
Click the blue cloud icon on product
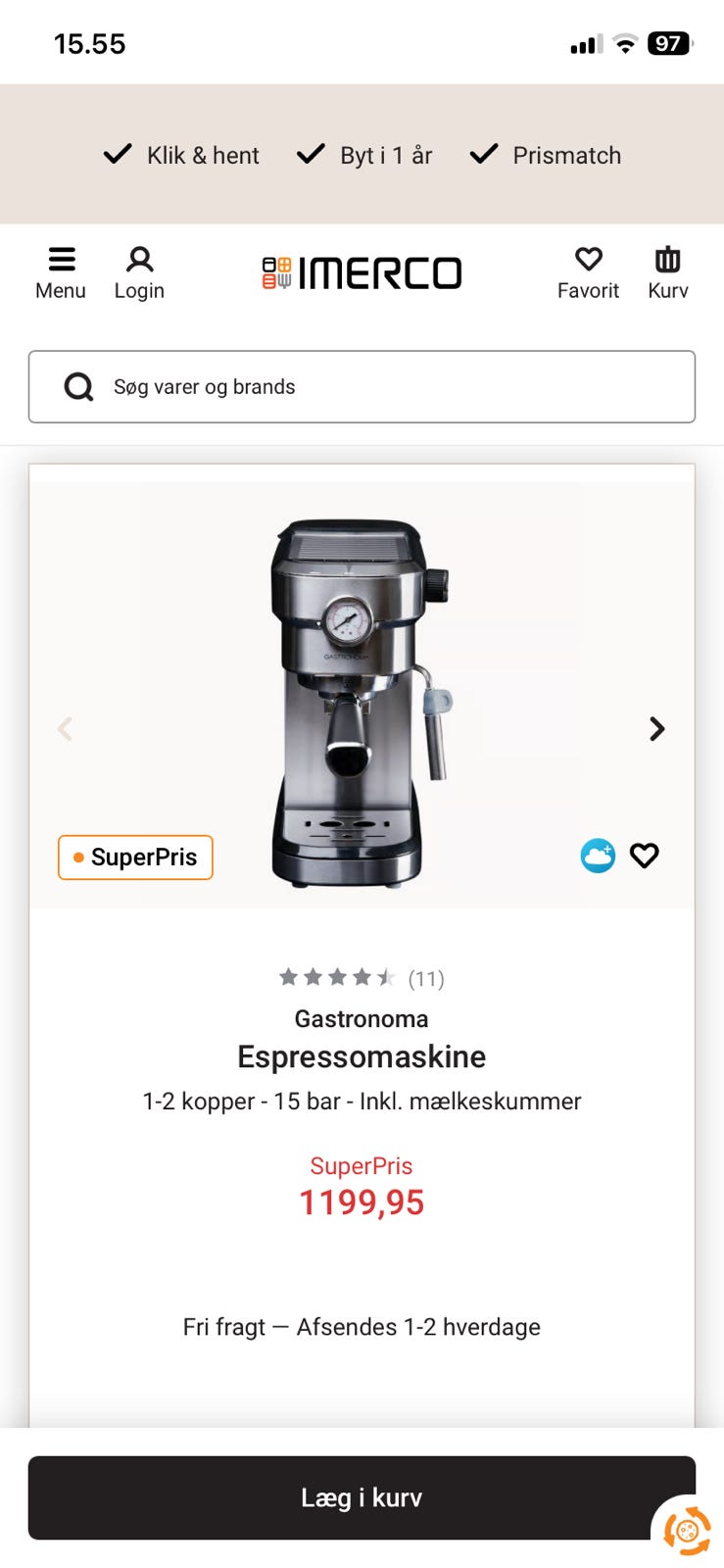(598, 856)
